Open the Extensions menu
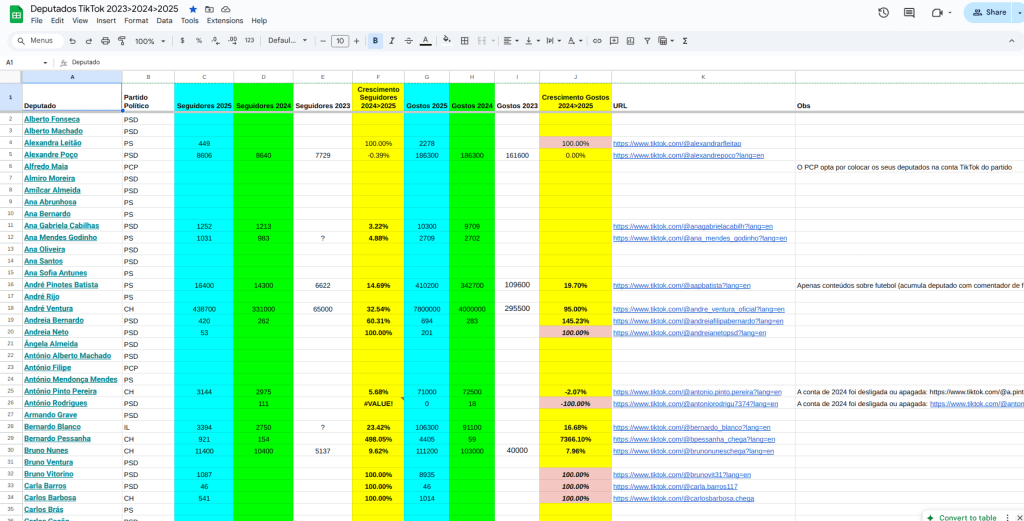The image size is (1024, 521). [x=224, y=20]
